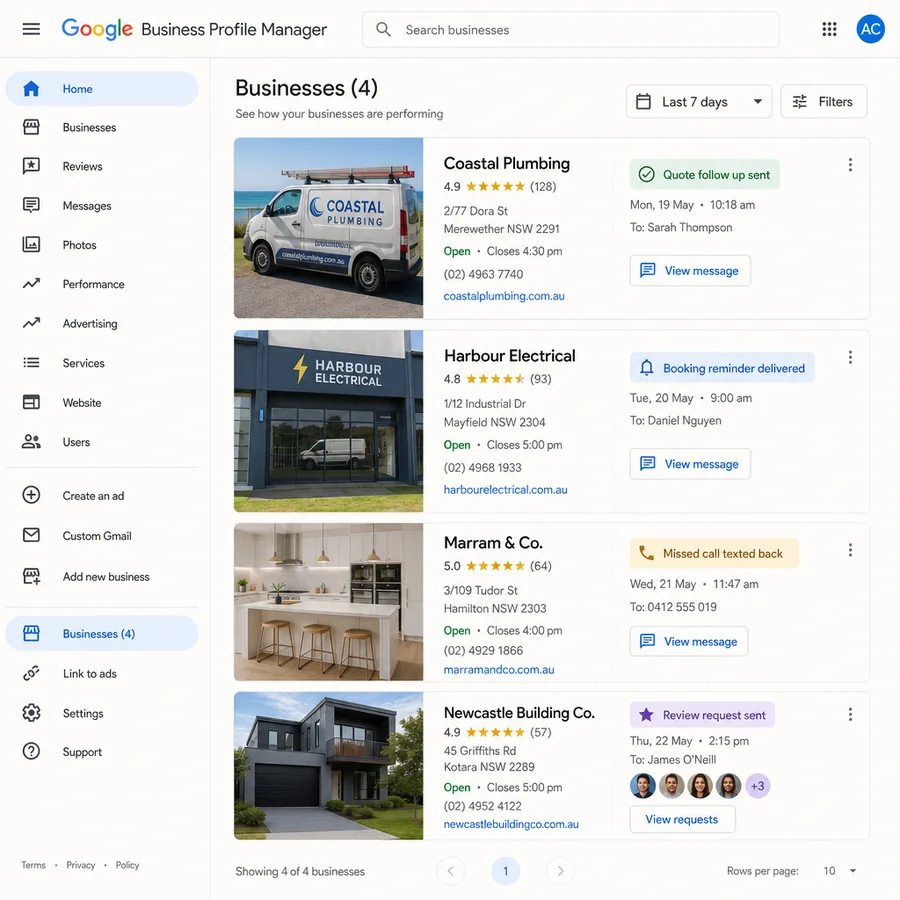Click the Services list icon in the sidebar
The height and width of the screenshot is (900, 900).
[x=31, y=363]
